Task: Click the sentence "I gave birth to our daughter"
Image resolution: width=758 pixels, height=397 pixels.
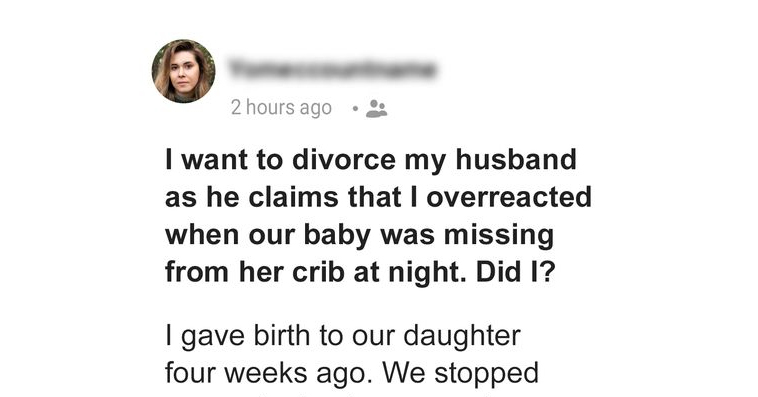Action: point(343,336)
